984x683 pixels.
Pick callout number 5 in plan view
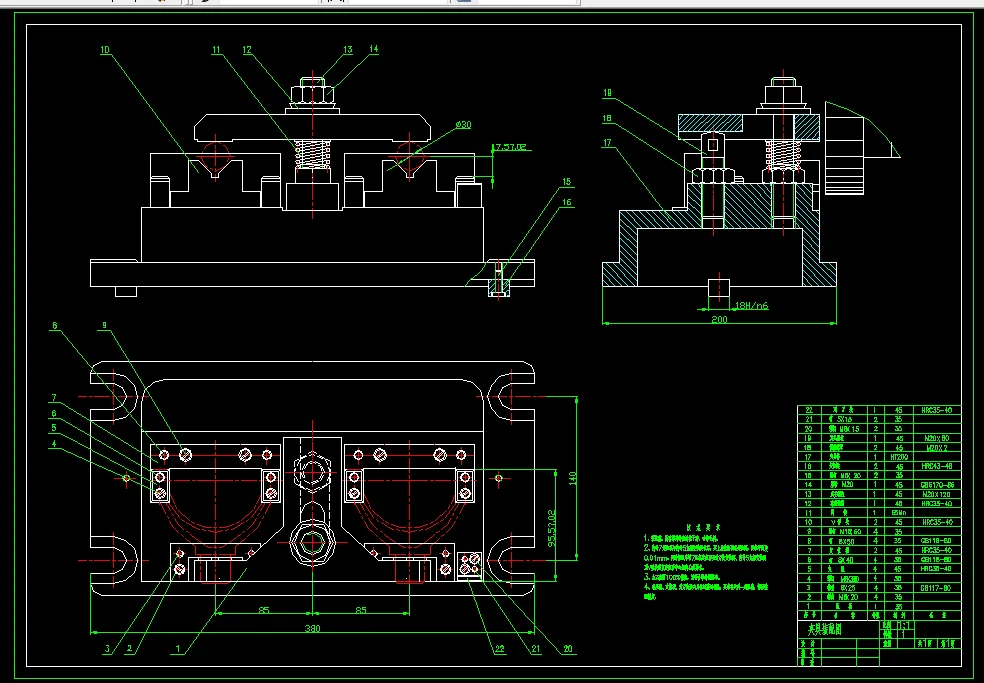tap(54, 428)
